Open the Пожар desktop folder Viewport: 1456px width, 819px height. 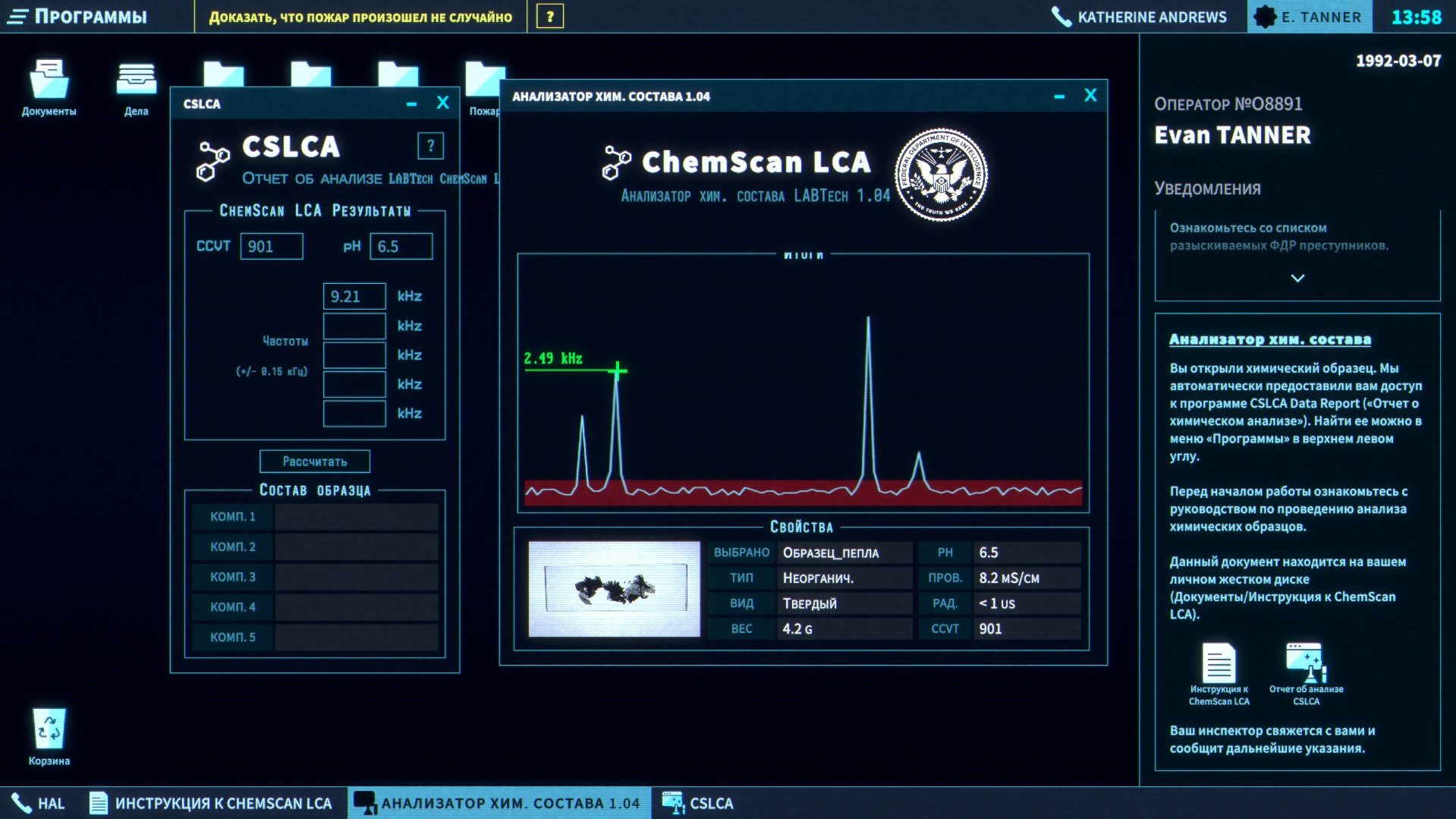pos(485,88)
